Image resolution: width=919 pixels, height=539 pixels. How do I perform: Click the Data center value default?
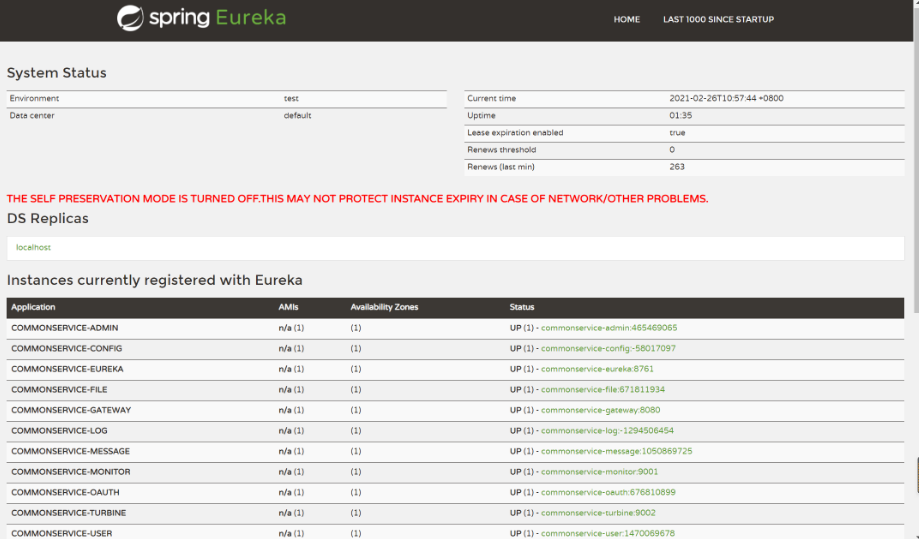click(x=297, y=115)
